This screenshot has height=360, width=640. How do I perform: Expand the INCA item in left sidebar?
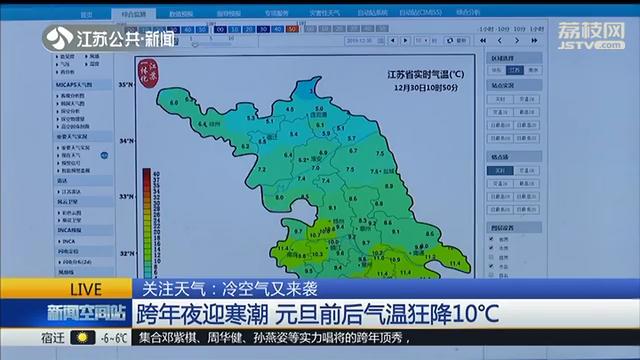[68, 241]
